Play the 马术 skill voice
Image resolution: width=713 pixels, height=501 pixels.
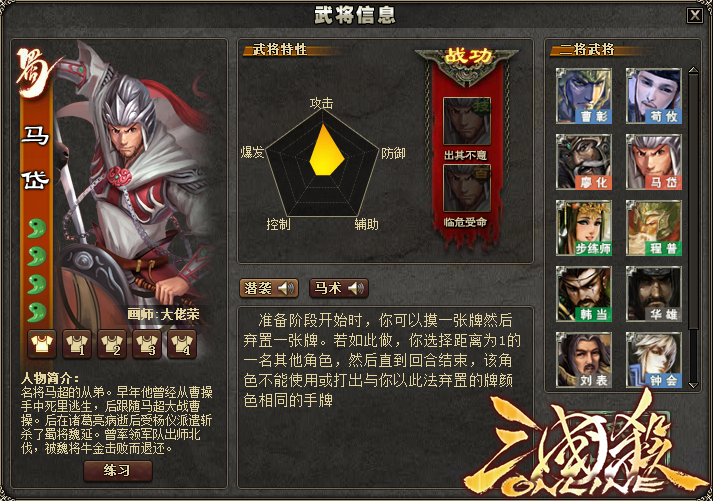(x=339, y=288)
